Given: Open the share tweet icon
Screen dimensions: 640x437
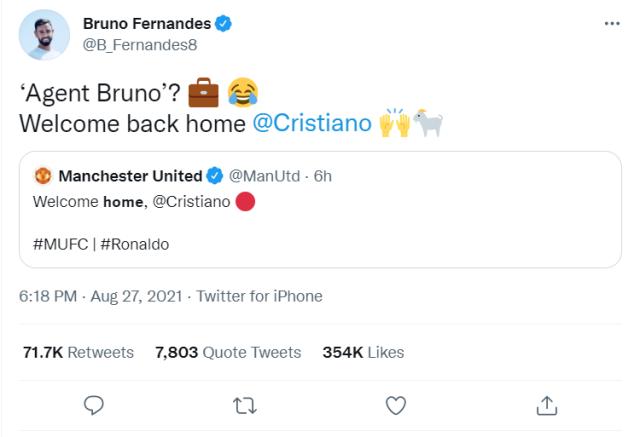Looking at the screenshot, I should pyautogui.click(x=546, y=404).
